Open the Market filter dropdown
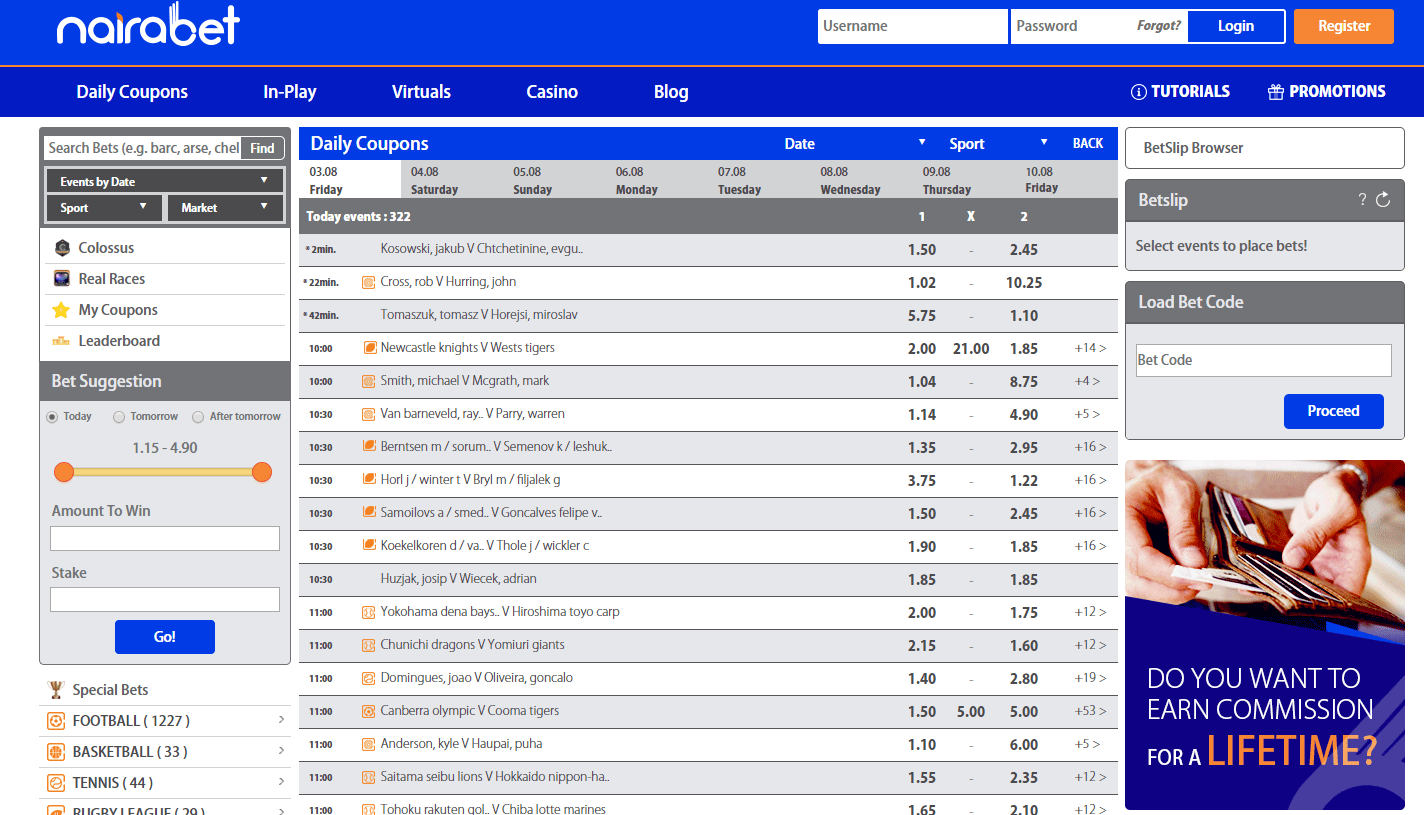Viewport: 1424px width, 815px height. (x=225, y=208)
